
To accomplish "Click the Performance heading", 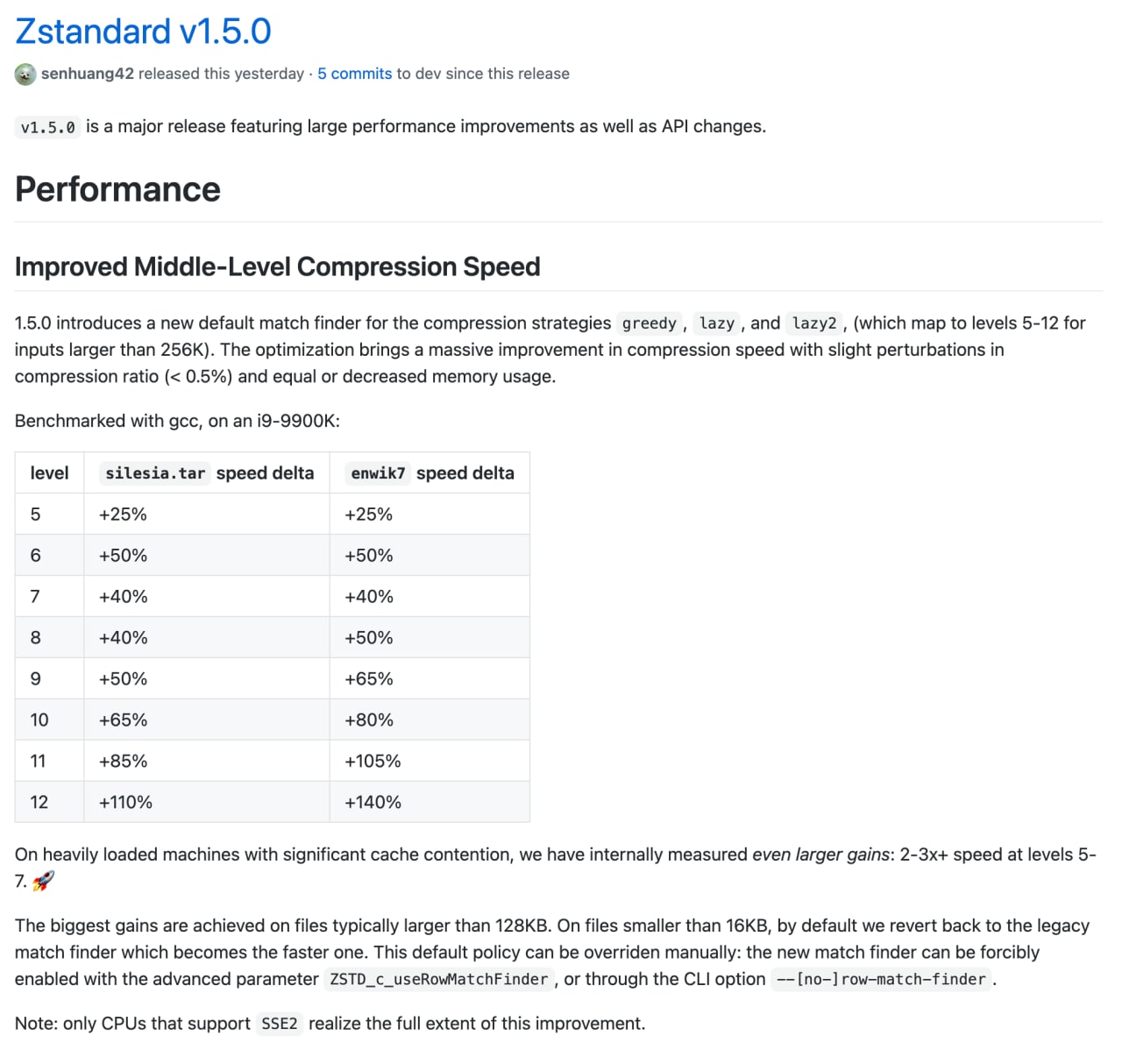I will click(117, 189).
